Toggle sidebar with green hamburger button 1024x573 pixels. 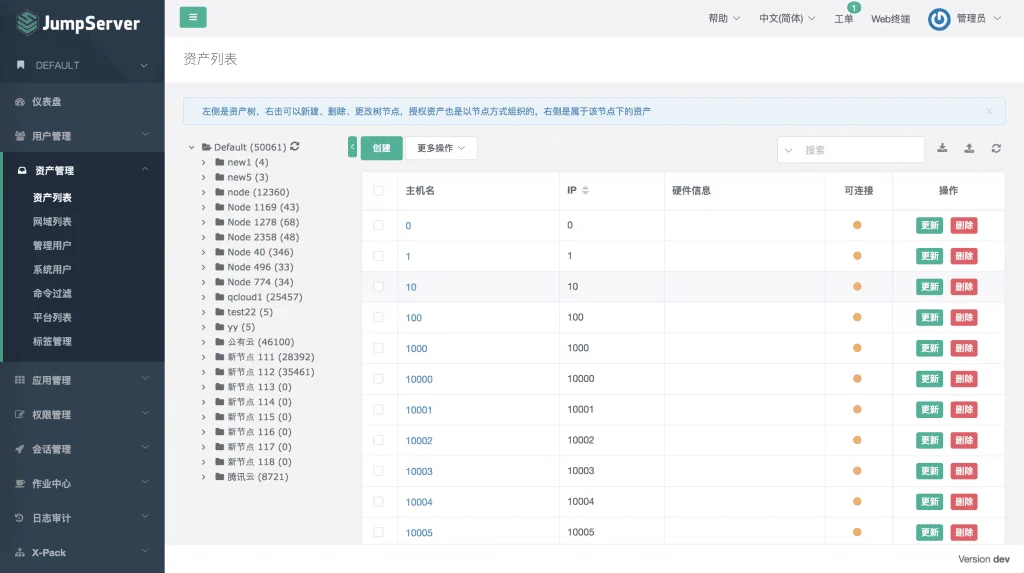point(193,18)
